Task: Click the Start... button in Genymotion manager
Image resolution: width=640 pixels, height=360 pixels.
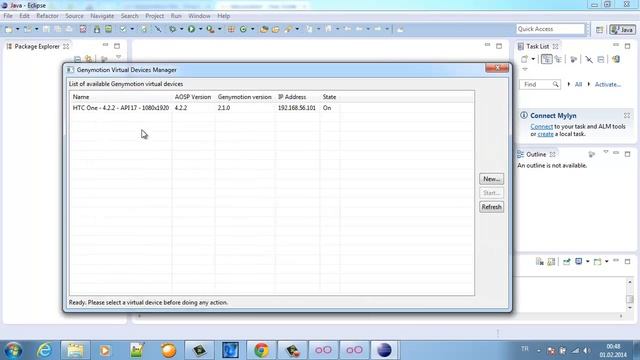Action: (x=491, y=193)
